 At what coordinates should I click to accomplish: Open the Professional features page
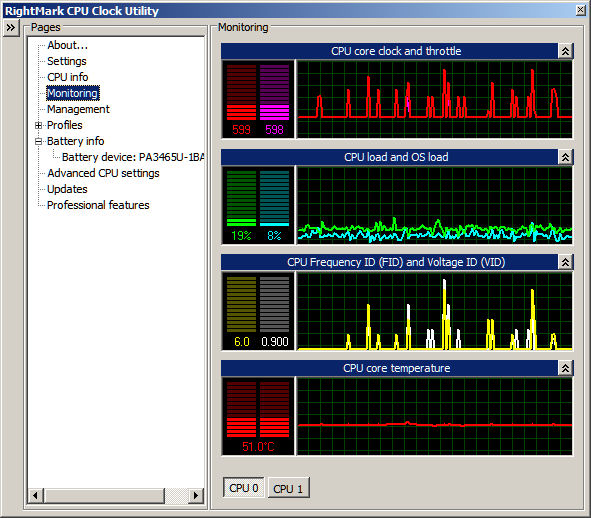tap(98, 205)
